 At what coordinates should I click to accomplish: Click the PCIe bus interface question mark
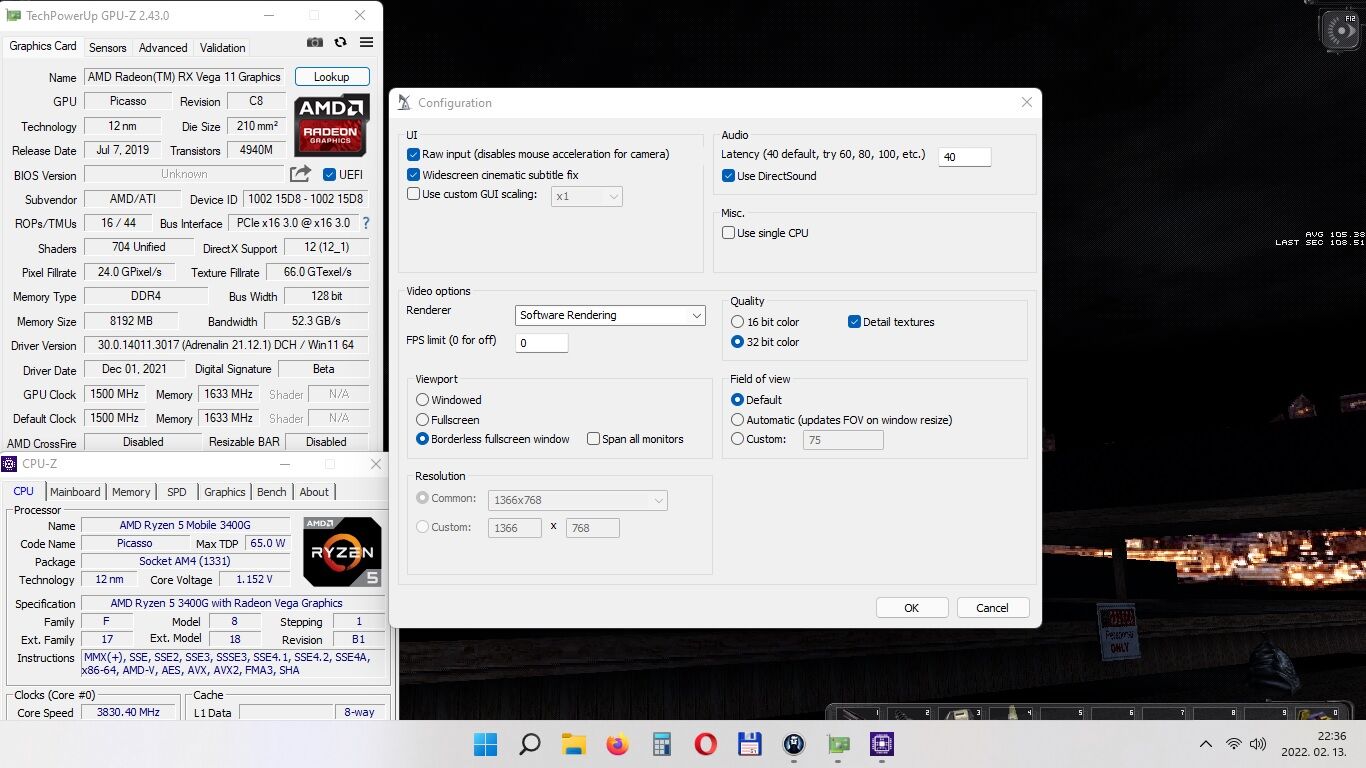(366, 223)
